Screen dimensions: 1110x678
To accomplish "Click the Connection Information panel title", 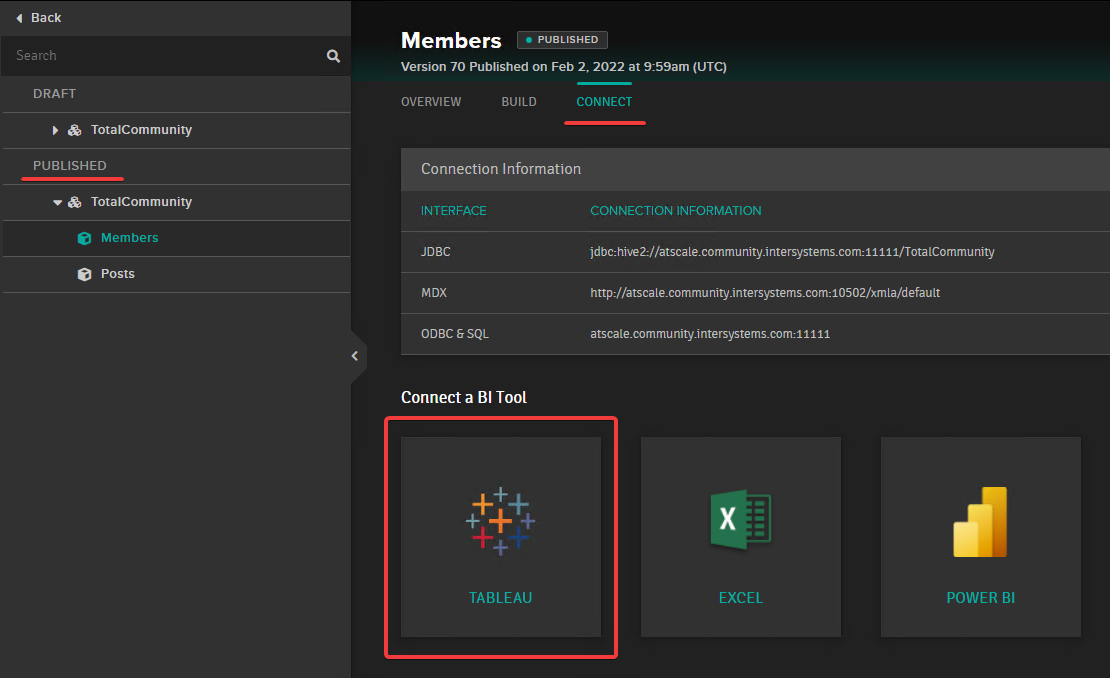I will 501,169.
